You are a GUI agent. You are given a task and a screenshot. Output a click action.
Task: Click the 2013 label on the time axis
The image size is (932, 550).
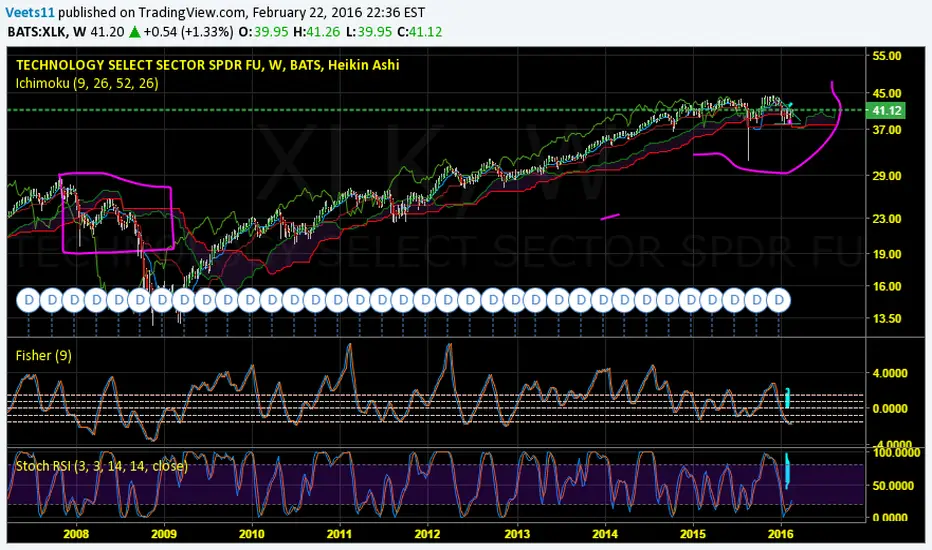(x=517, y=534)
